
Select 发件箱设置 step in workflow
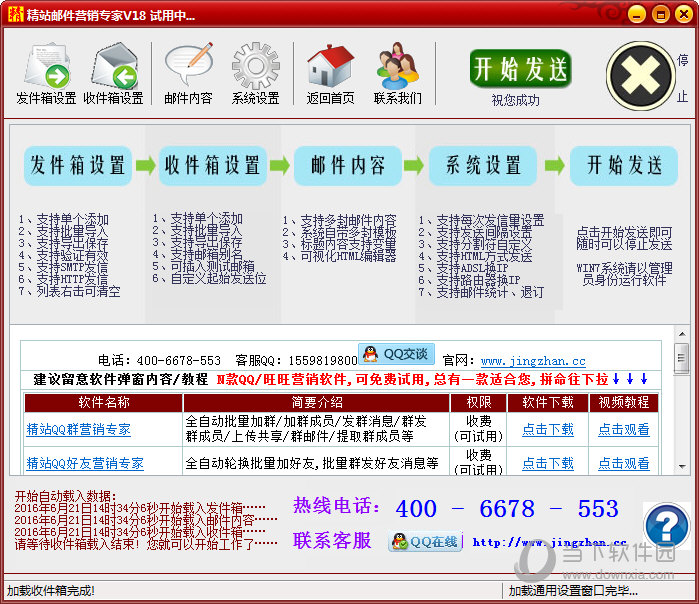pos(78,165)
